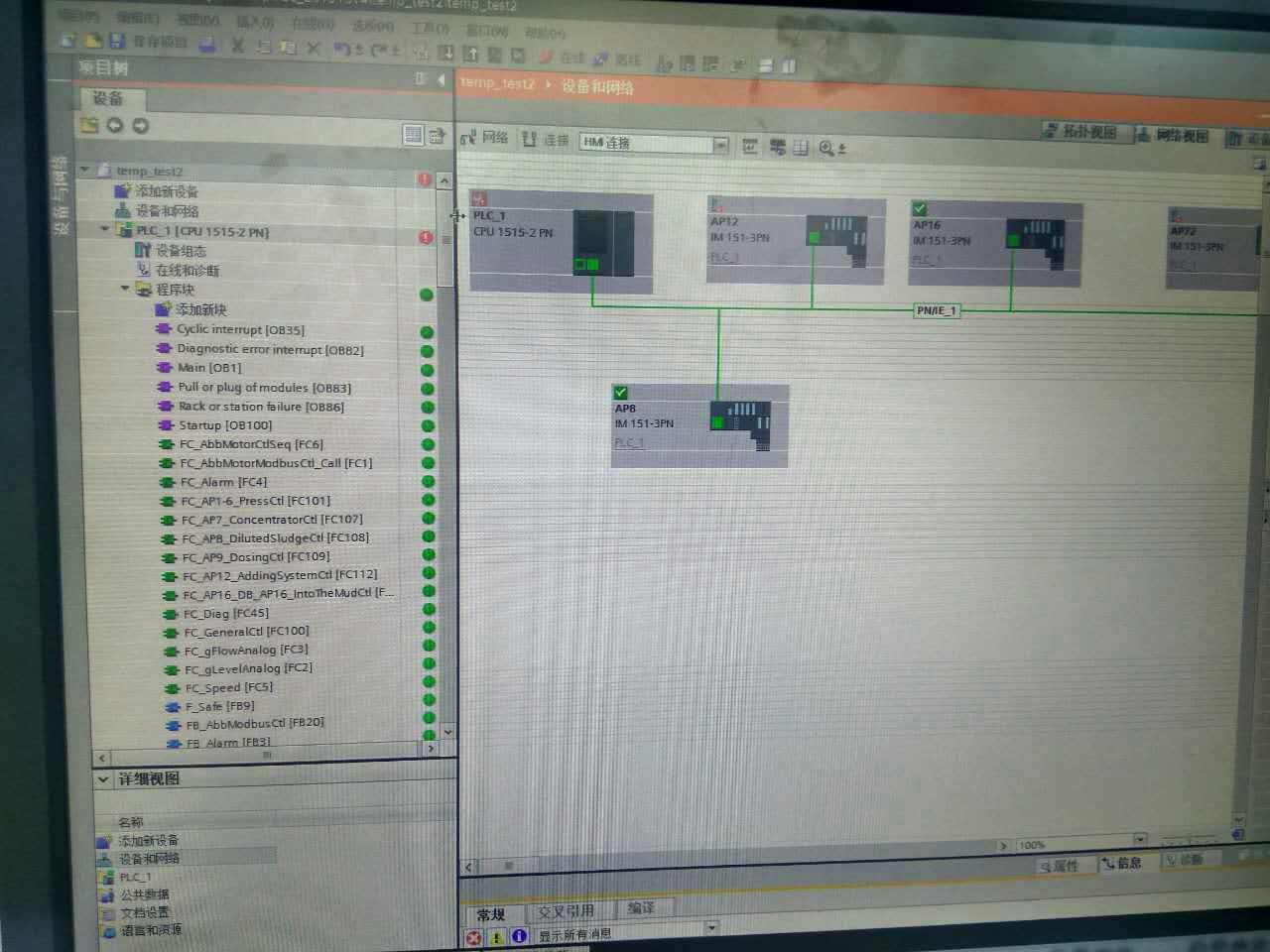Click the temp_test2 breadcrumb in editor title
The width and height of the screenshot is (1270, 952).
pyautogui.click(x=497, y=84)
